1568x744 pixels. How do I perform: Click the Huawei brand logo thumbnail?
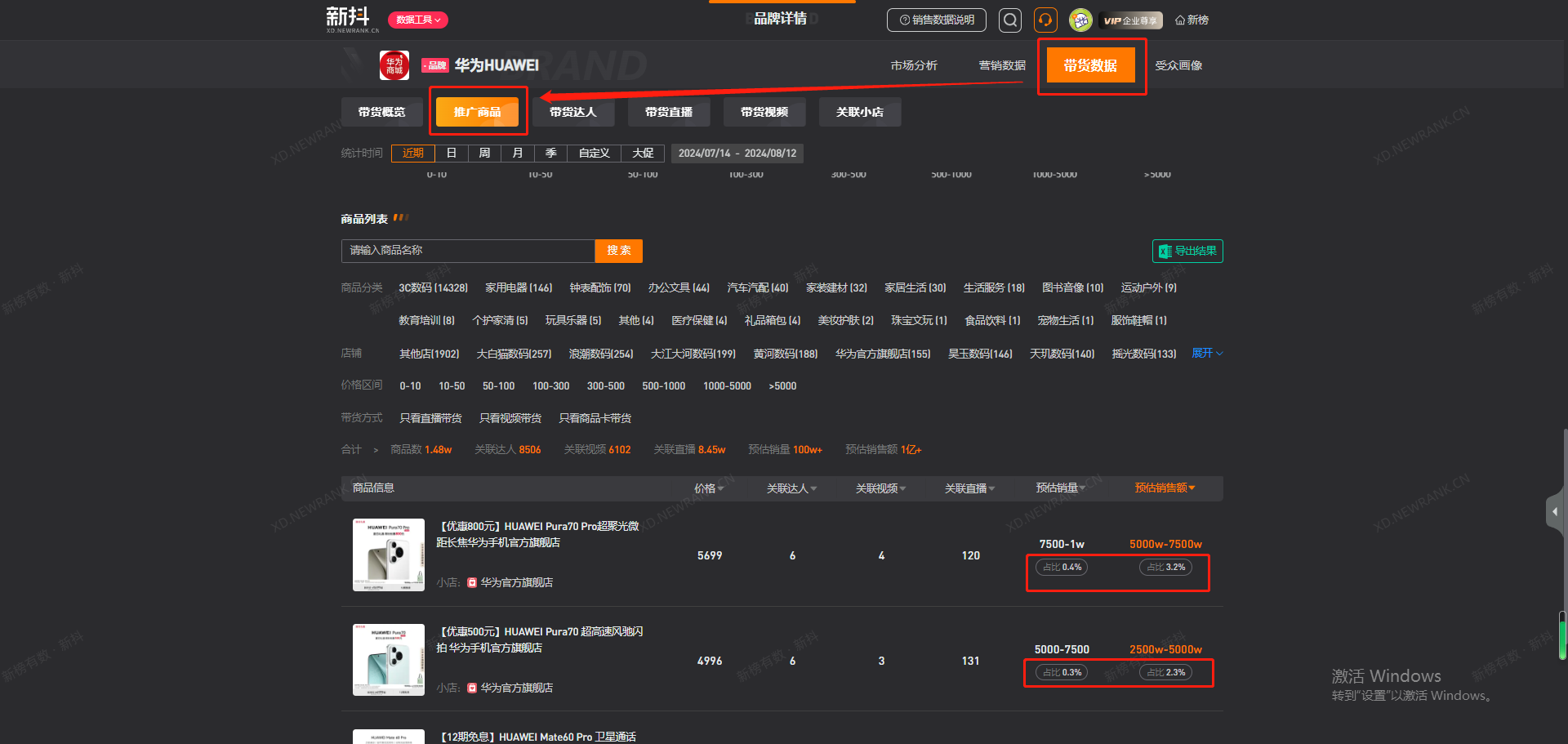(x=394, y=65)
